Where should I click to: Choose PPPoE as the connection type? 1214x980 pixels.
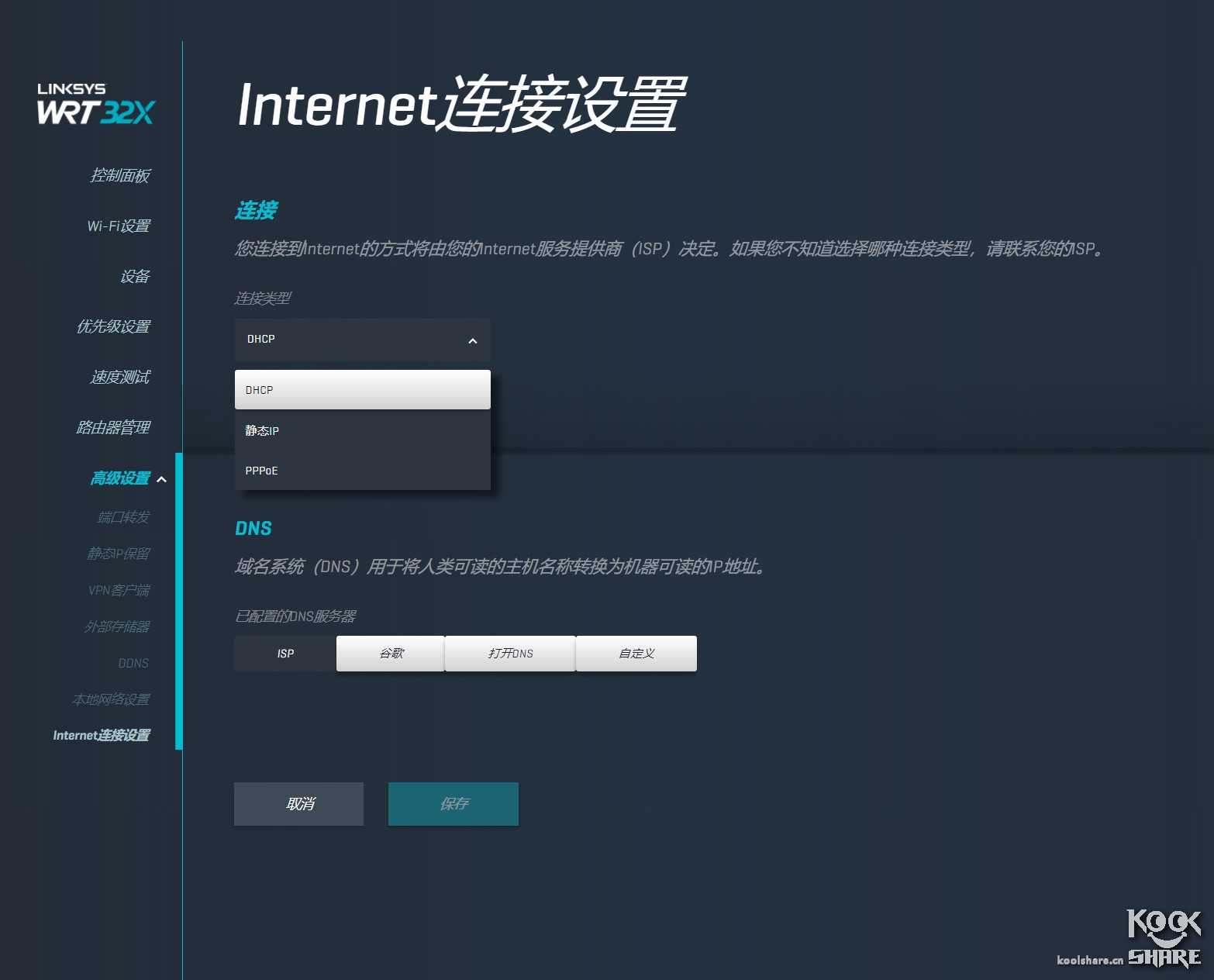pos(261,470)
